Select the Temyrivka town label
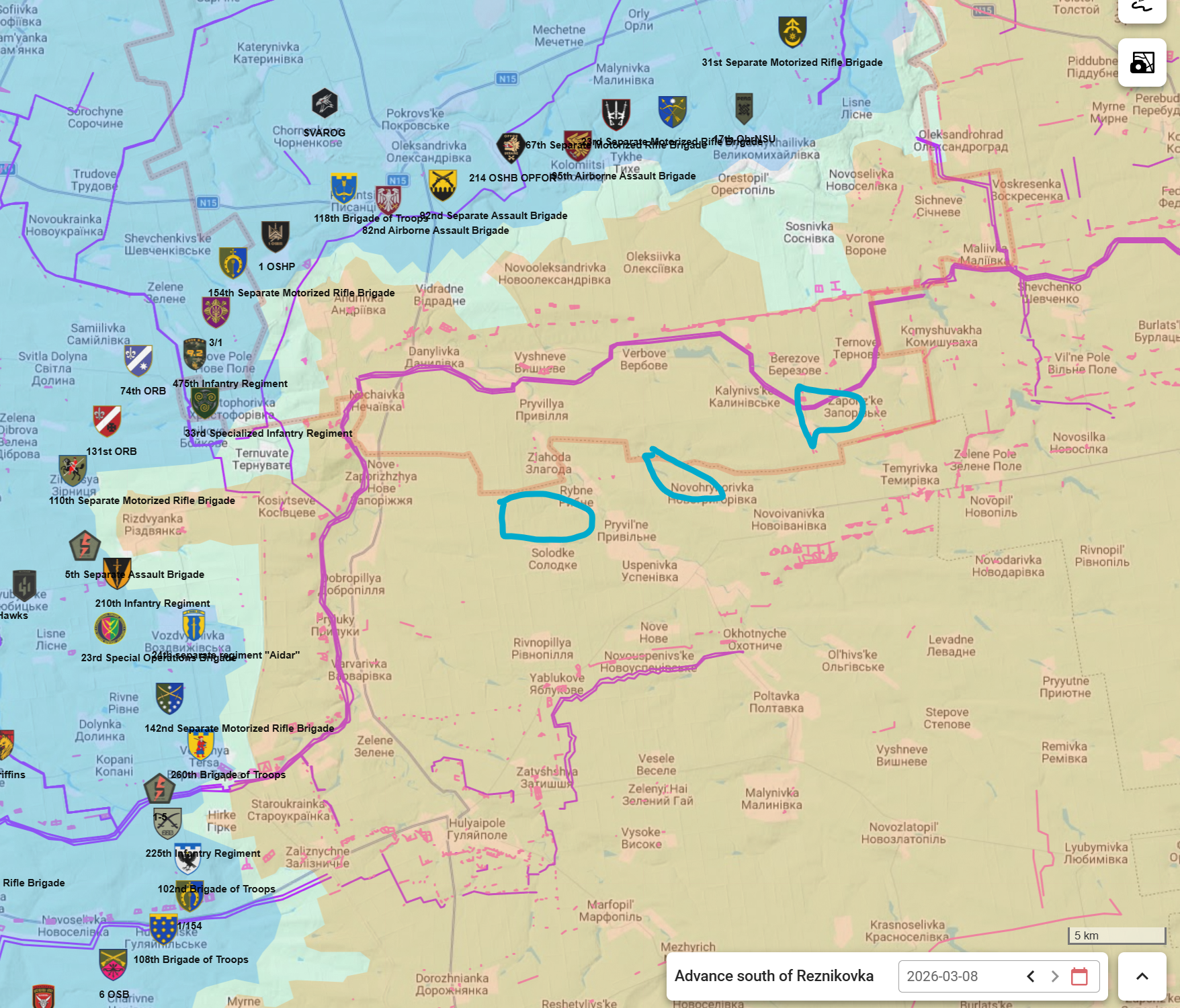The height and width of the screenshot is (1008, 1180). tap(910, 474)
